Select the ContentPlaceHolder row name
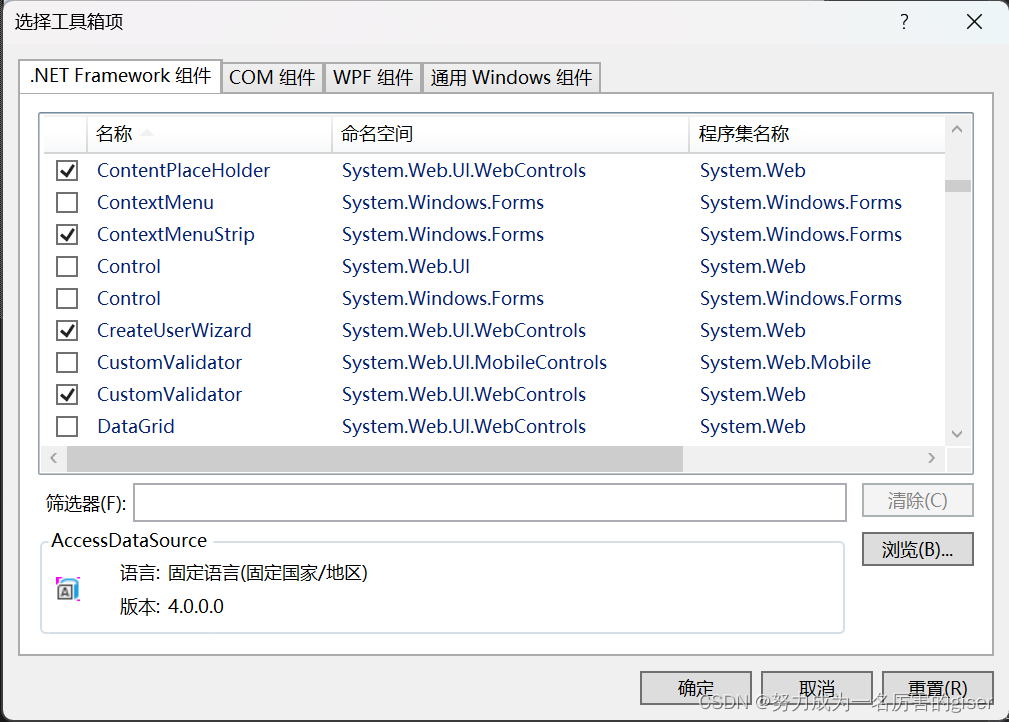The image size is (1009, 722). (183, 171)
